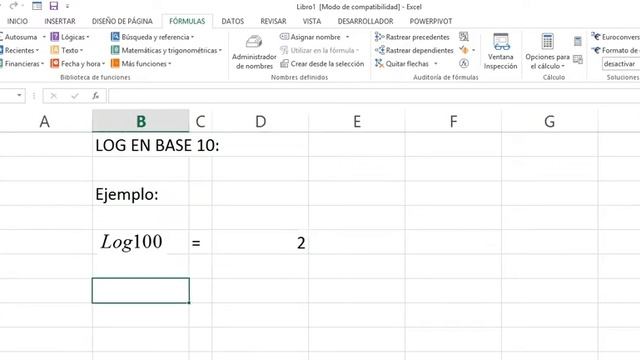Click Rastrear precedentes
640x360 pixels.
[x=412, y=37]
